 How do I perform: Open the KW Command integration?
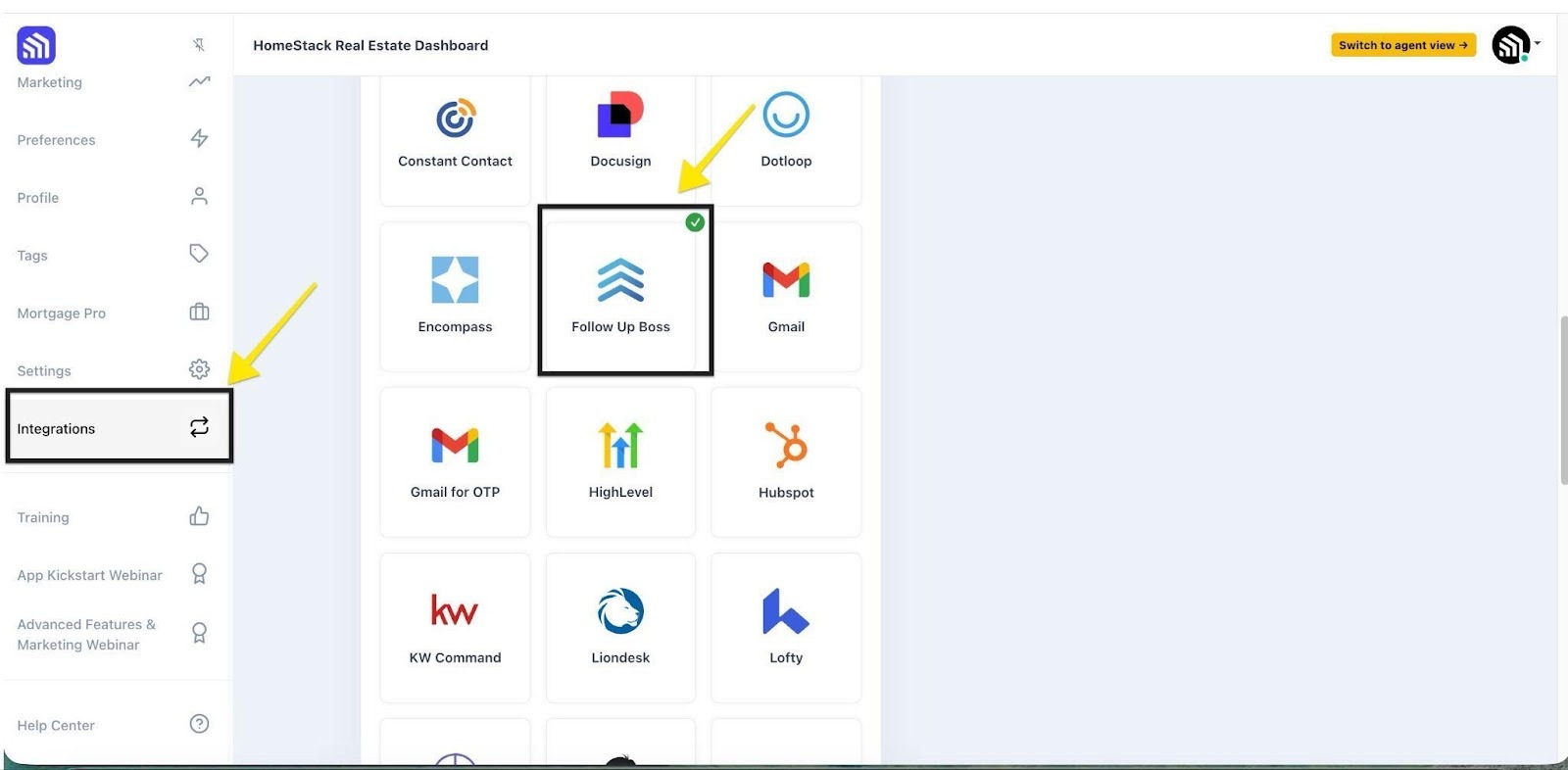[455, 627]
